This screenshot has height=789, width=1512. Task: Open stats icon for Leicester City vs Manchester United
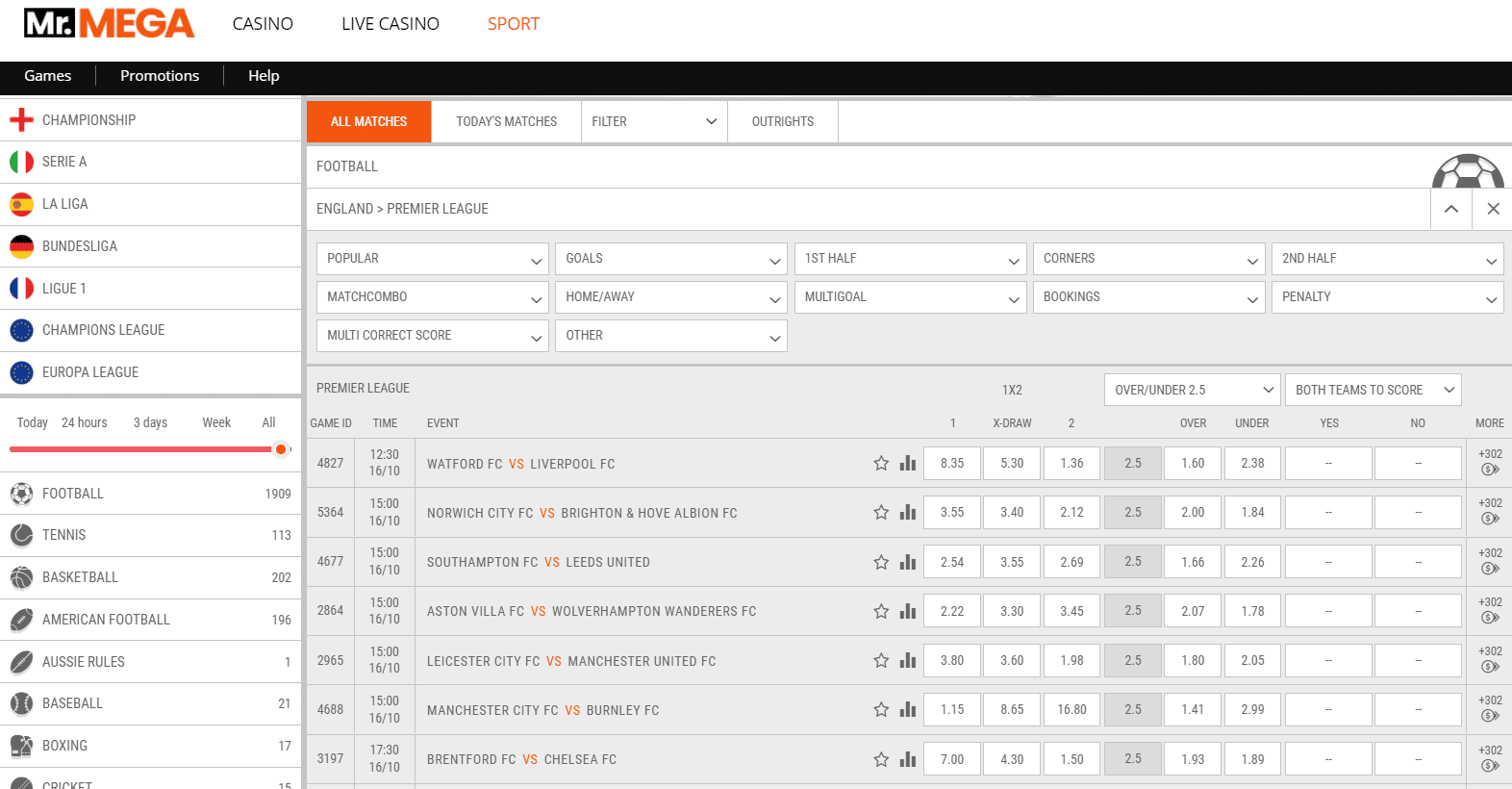[x=907, y=660]
